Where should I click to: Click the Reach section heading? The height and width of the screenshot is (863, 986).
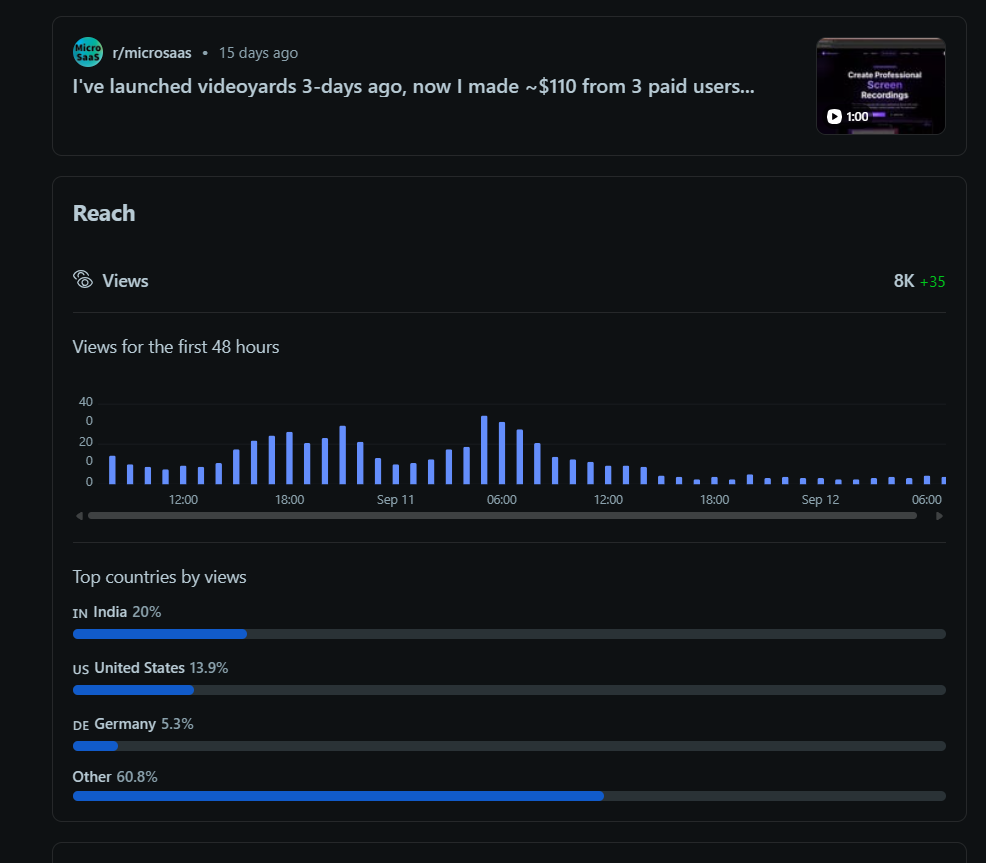(x=104, y=213)
